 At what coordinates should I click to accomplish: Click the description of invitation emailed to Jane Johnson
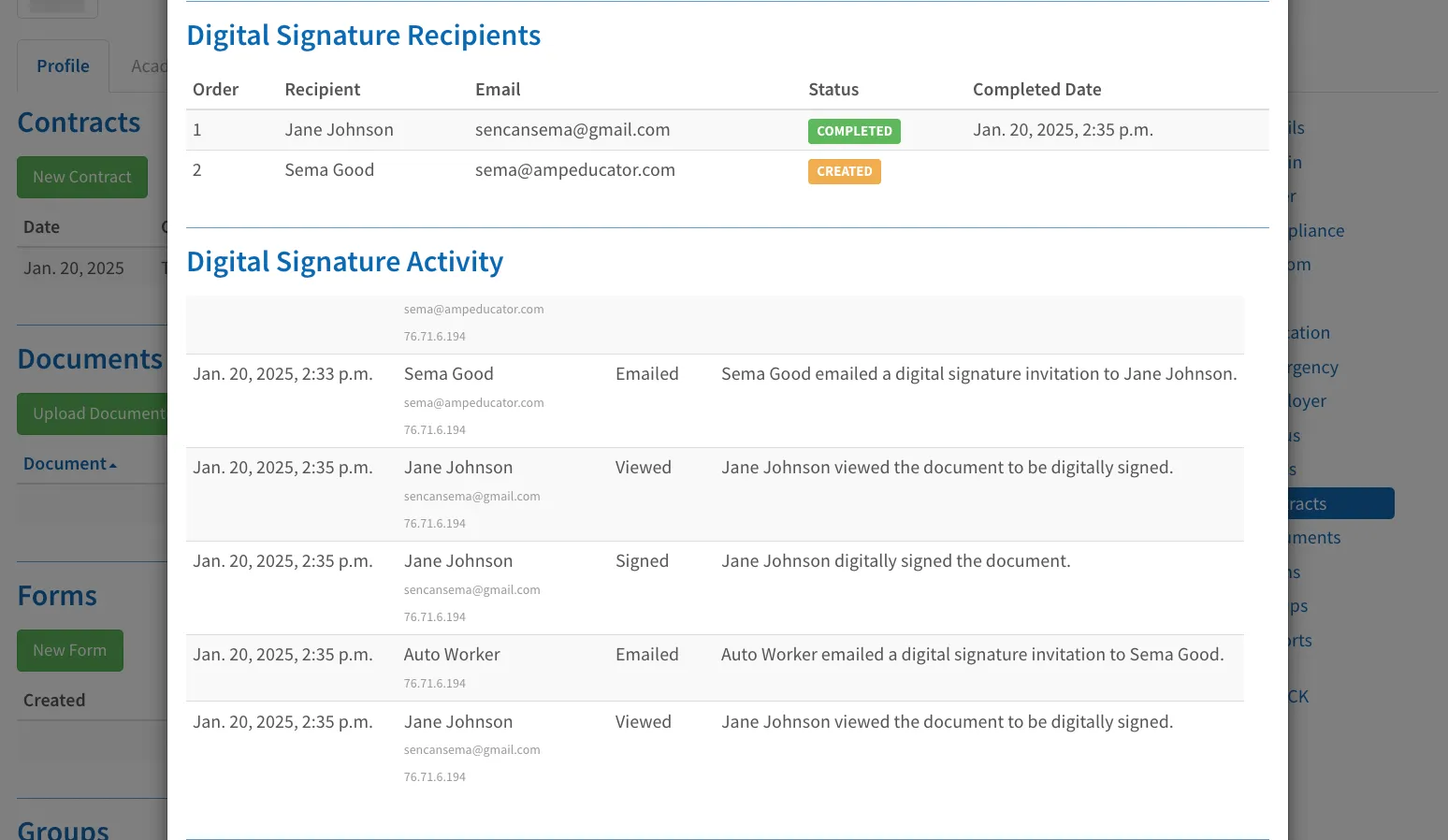coord(979,374)
